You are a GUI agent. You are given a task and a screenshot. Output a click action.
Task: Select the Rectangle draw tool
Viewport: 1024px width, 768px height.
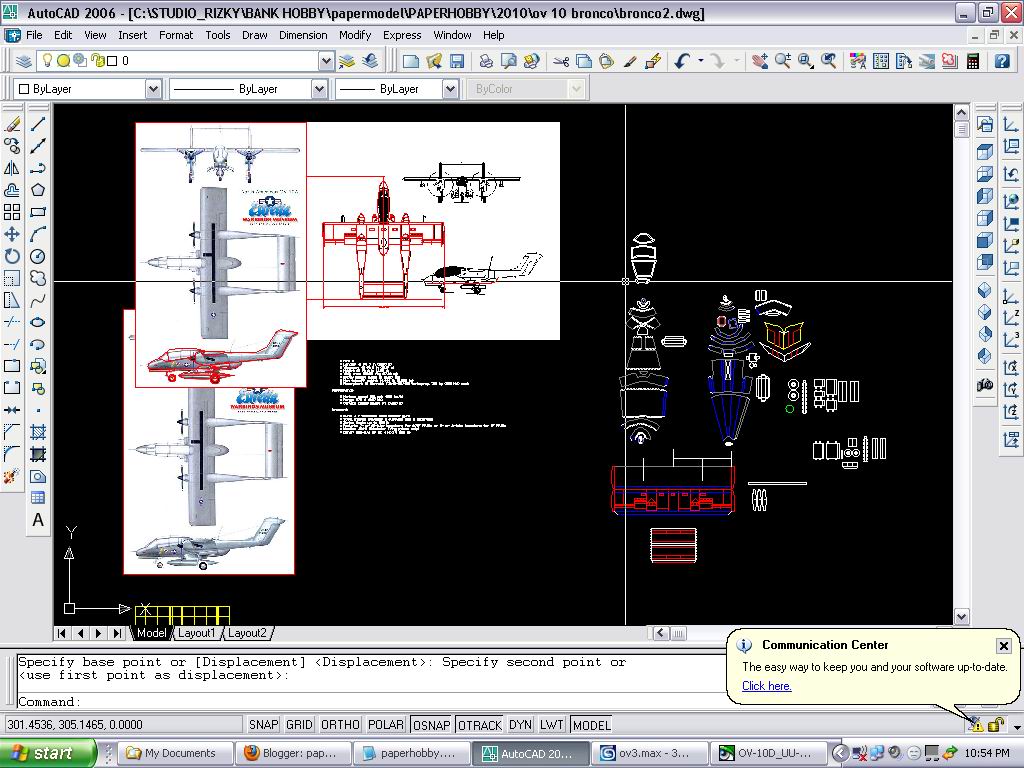pos(38,212)
